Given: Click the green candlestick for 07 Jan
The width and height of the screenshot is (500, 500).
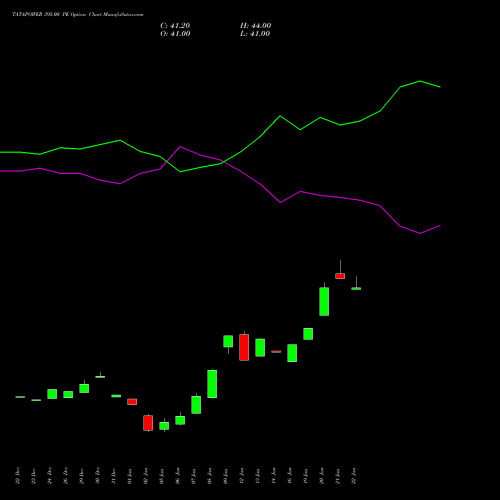Looking at the screenshot, I should click(196, 405).
